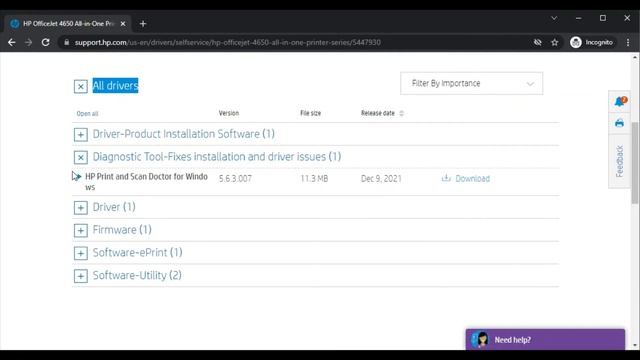Click the virtual agent avatar icon
This screenshot has height=360, width=640.
[480, 340]
